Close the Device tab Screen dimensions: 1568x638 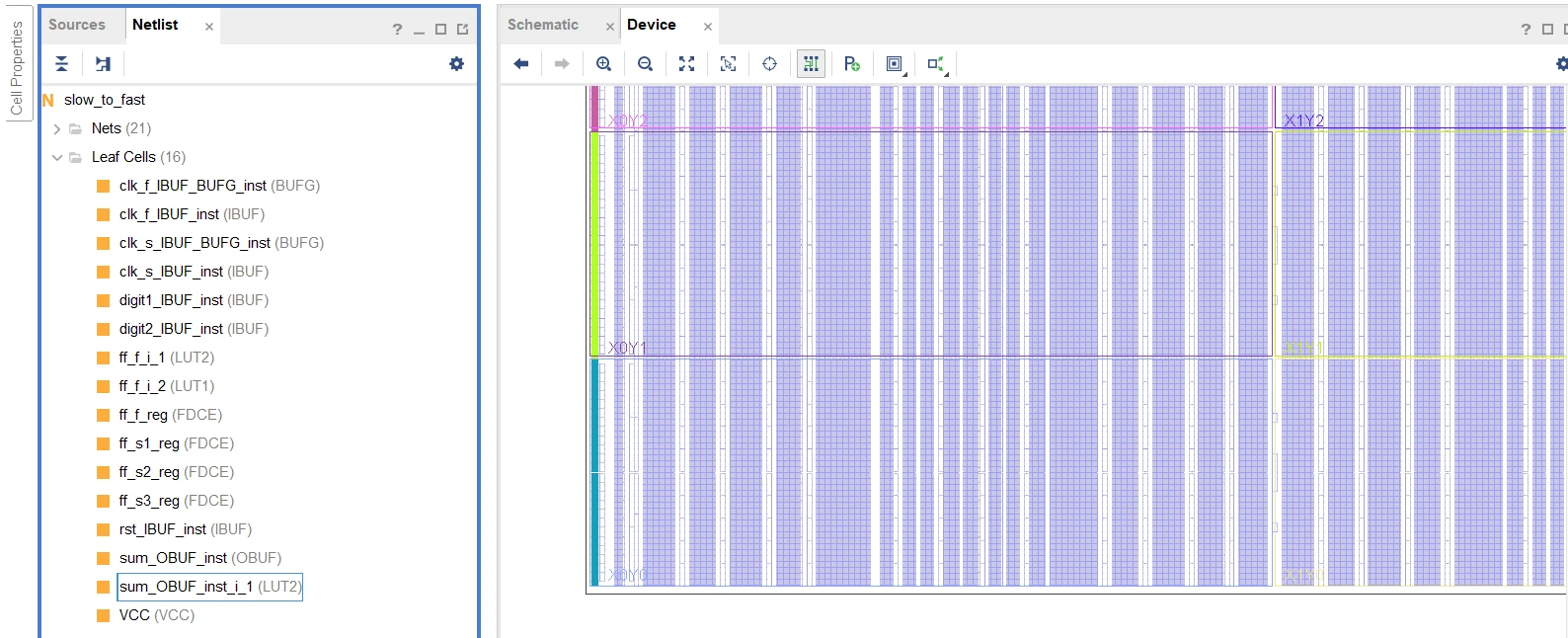[708, 27]
